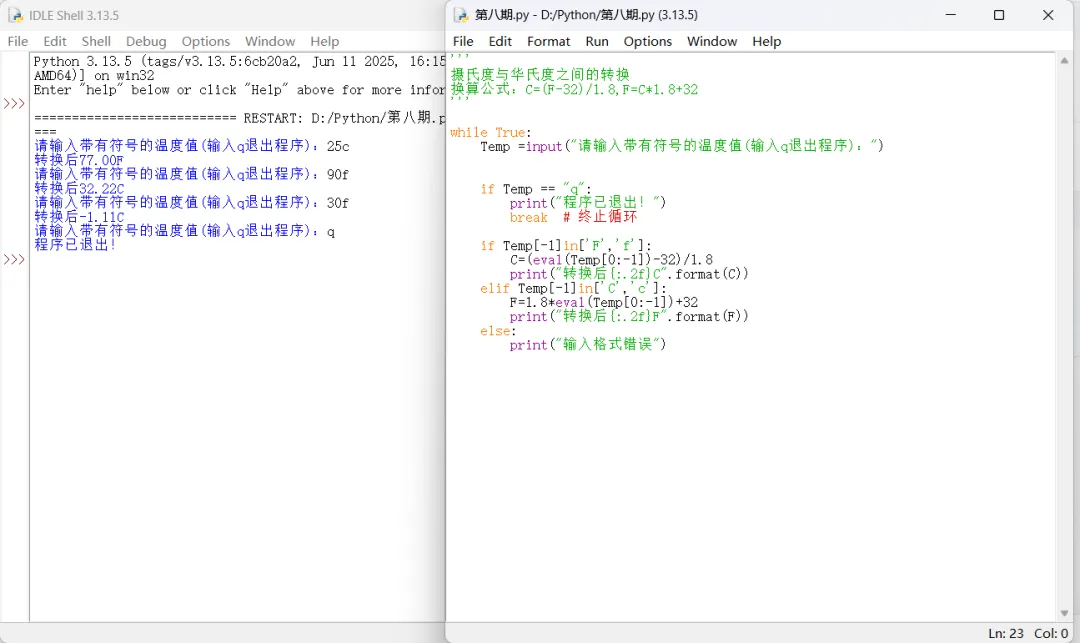Click the shell output '程序已退出！'
Screen dimensions: 1080x643
pyautogui.click(x=75, y=244)
